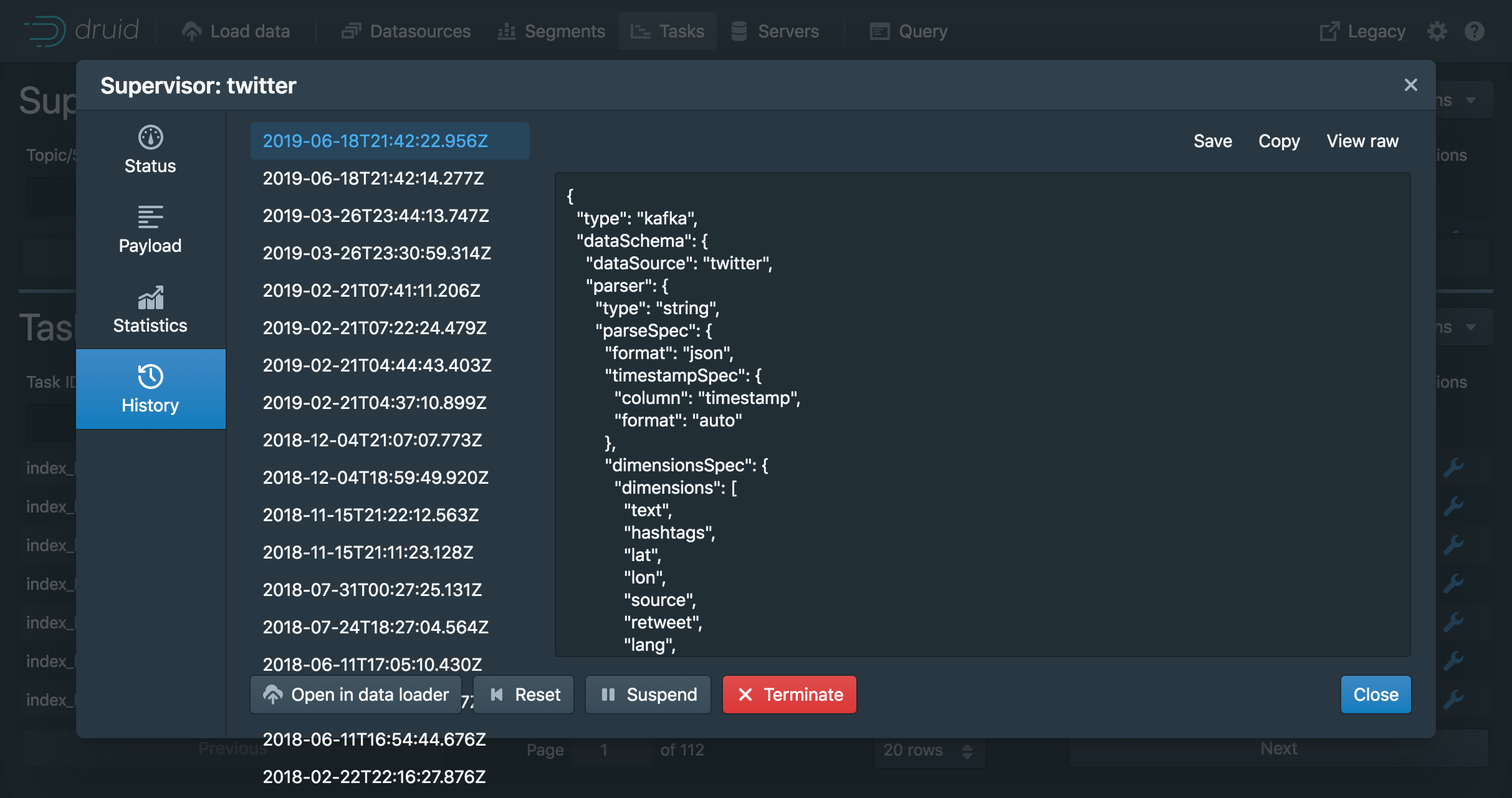Open the Payload tab

150,230
